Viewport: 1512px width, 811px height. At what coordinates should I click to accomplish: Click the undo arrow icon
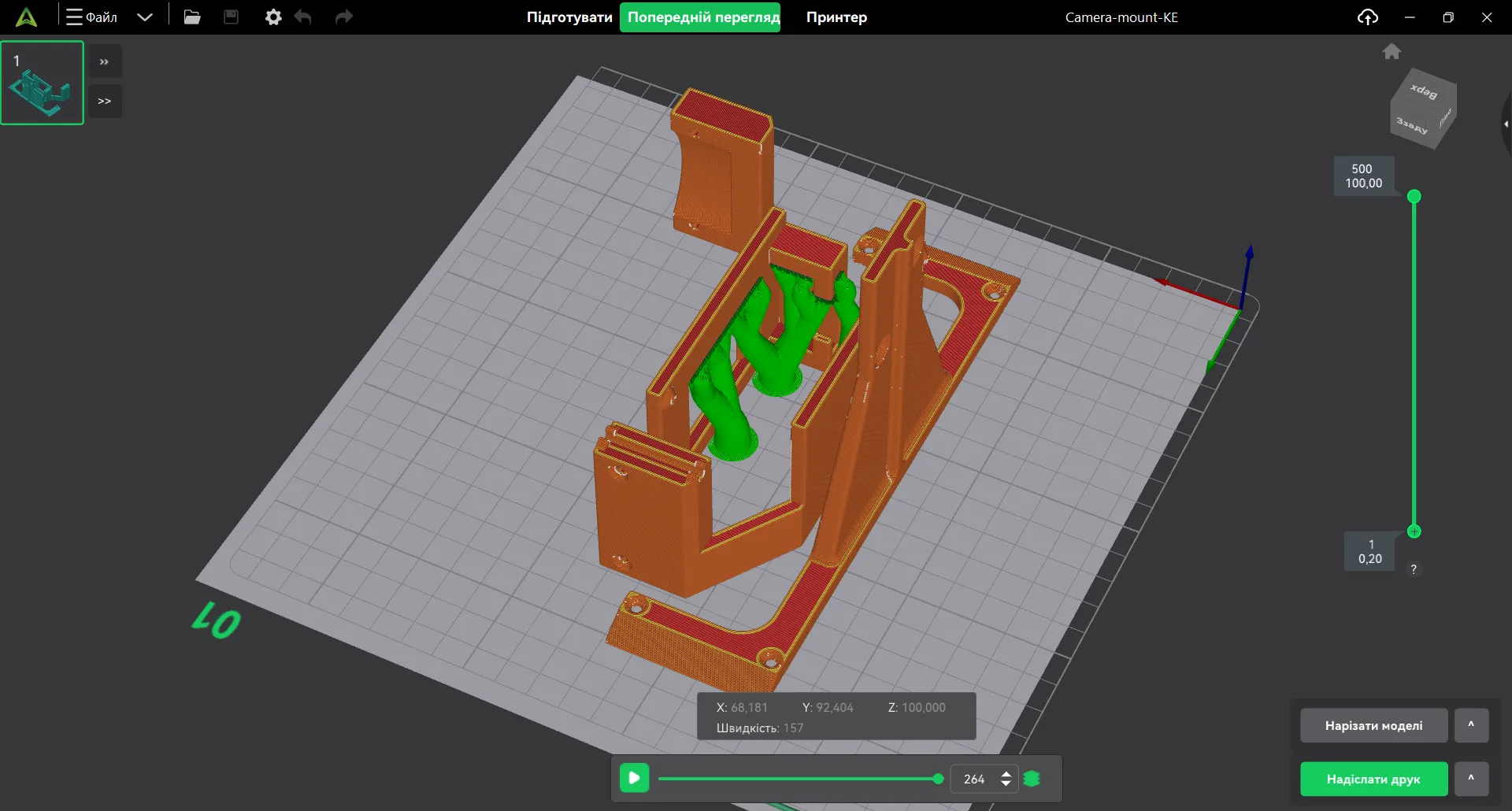(303, 17)
